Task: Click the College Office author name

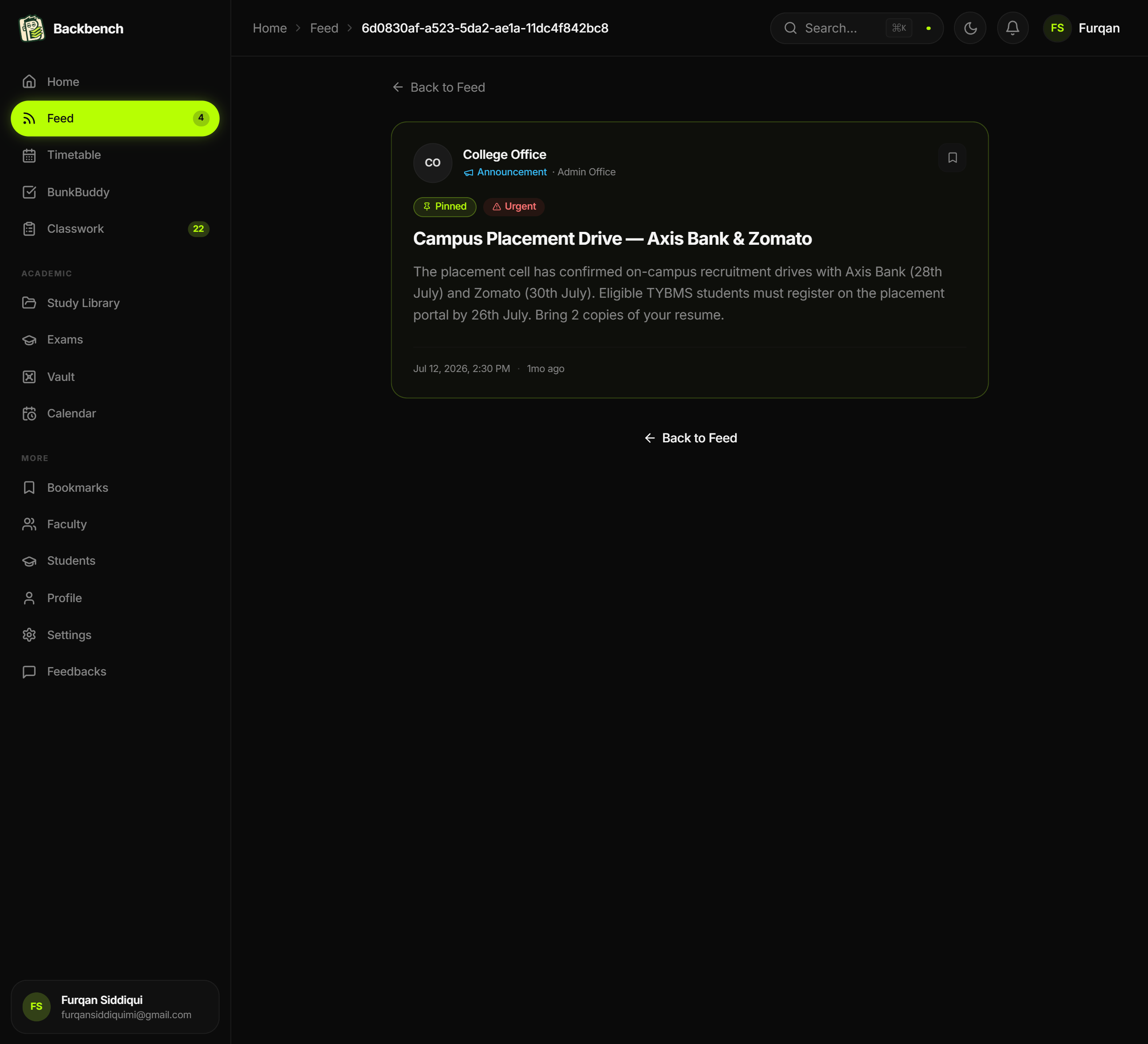Action: tap(505, 154)
